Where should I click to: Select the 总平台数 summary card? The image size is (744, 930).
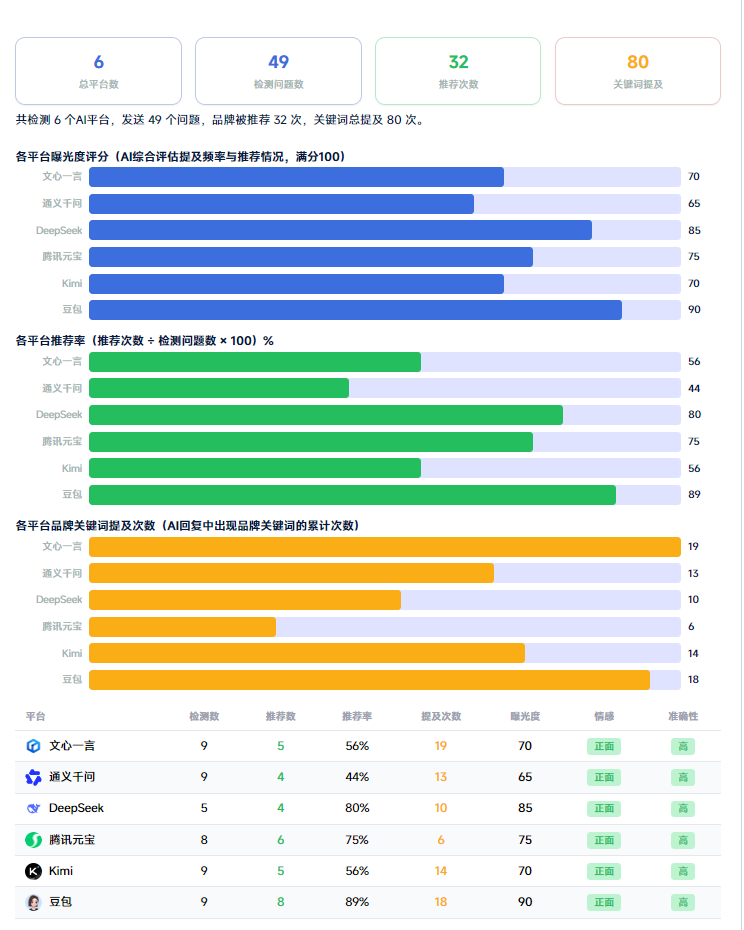[x=98, y=71]
